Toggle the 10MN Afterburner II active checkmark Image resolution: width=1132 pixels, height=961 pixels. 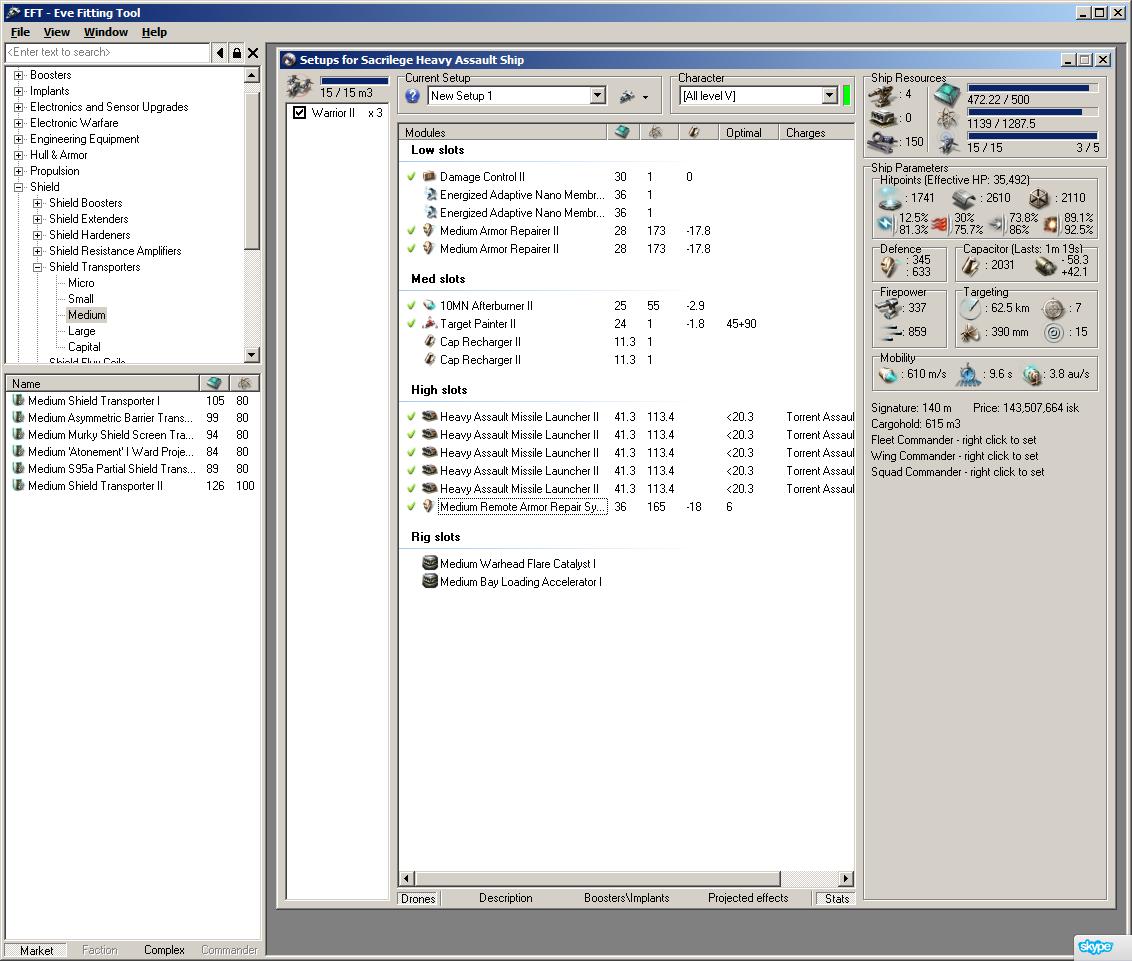tap(412, 305)
